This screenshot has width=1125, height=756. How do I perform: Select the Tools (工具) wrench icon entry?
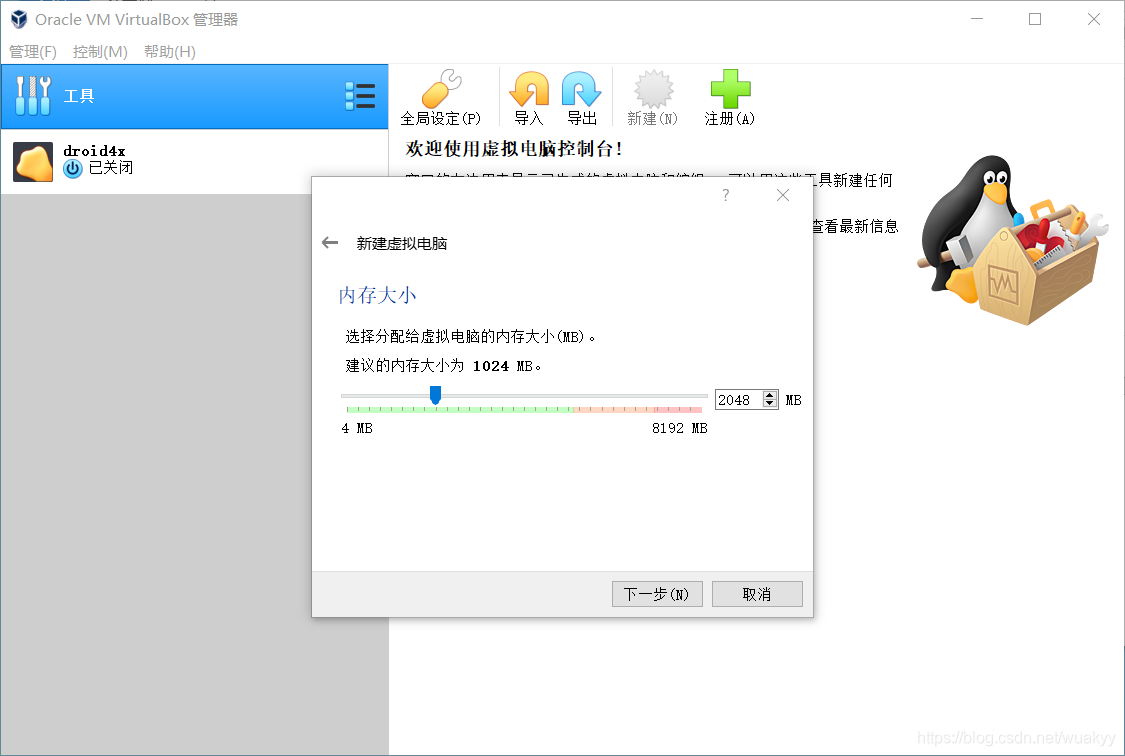(33, 95)
